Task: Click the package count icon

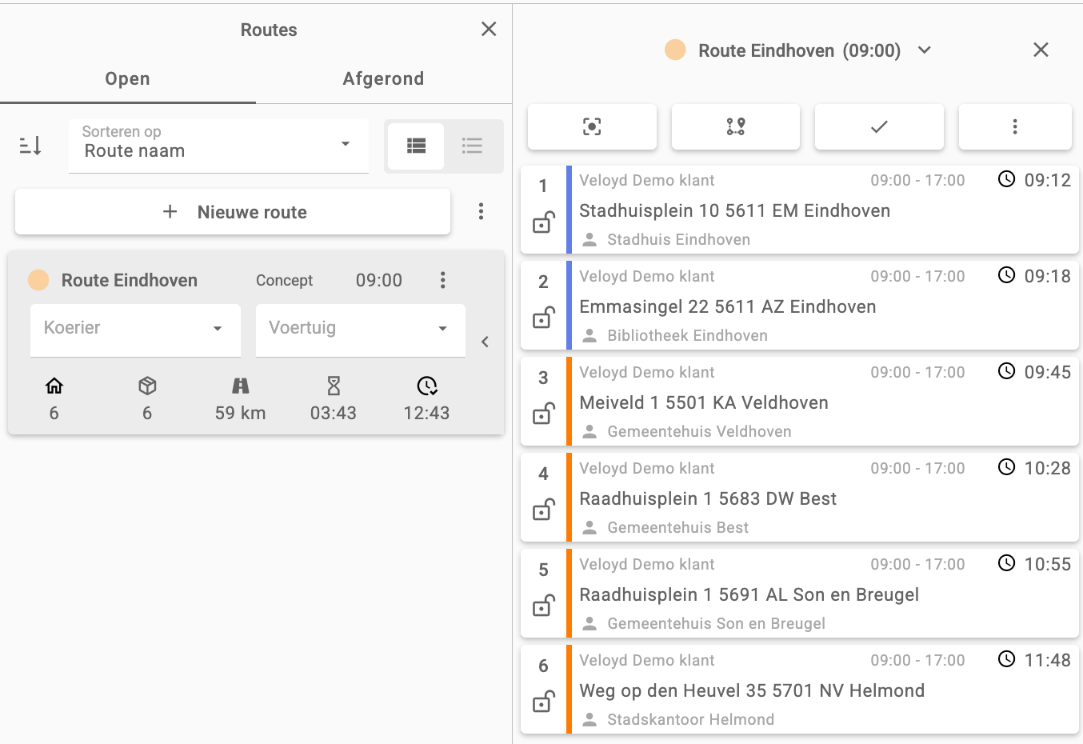Action: pos(147,386)
